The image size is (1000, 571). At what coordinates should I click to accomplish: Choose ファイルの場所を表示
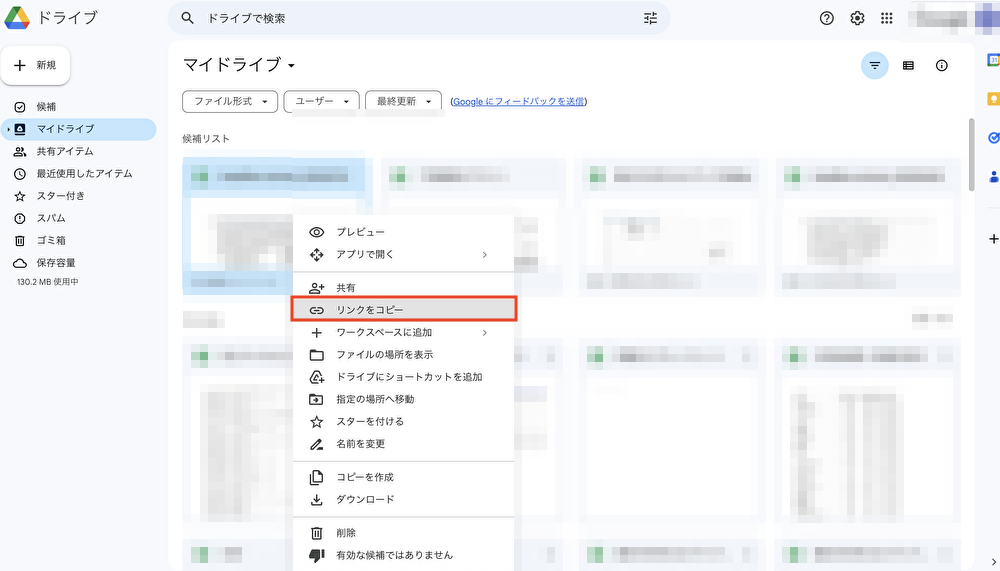[x=403, y=355]
